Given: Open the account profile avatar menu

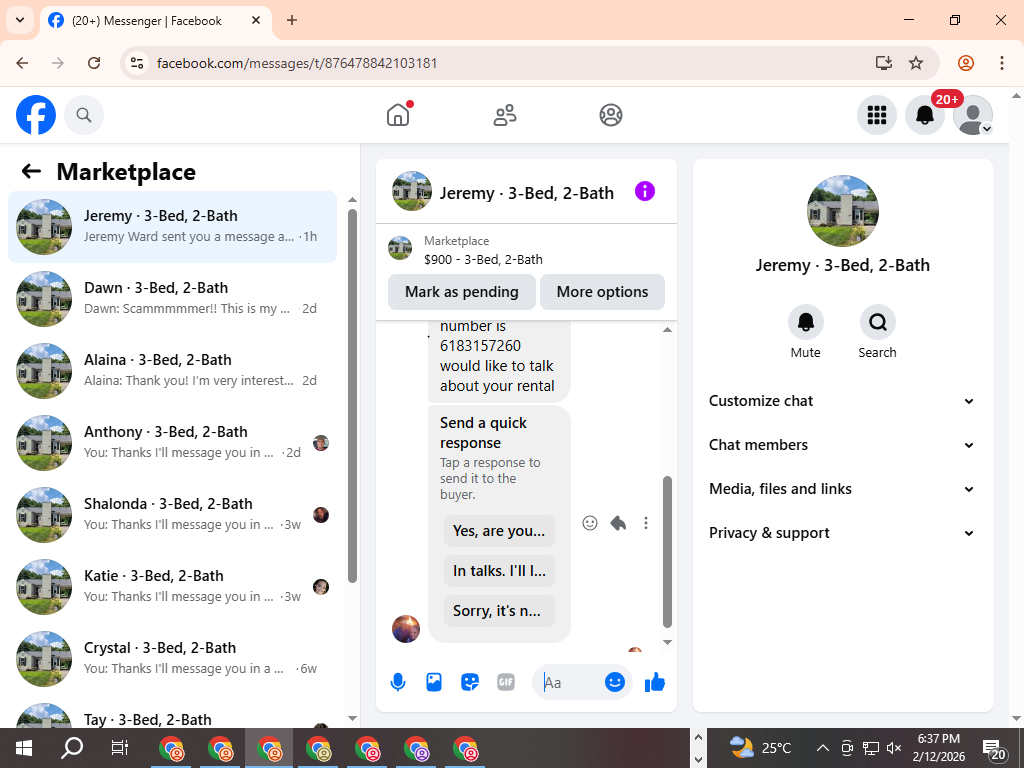Looking at the screenshot, I should pos(973,115).
